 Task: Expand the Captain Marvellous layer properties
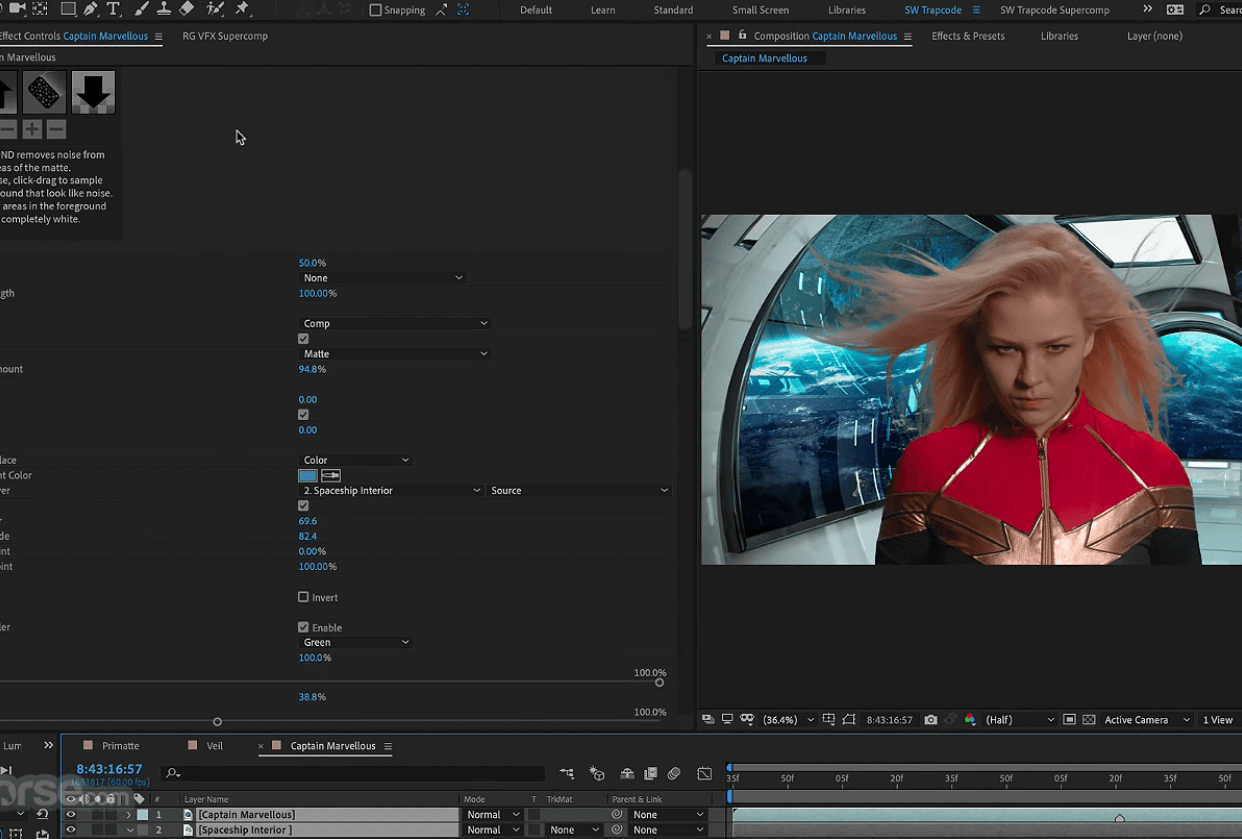coord(128,815)
